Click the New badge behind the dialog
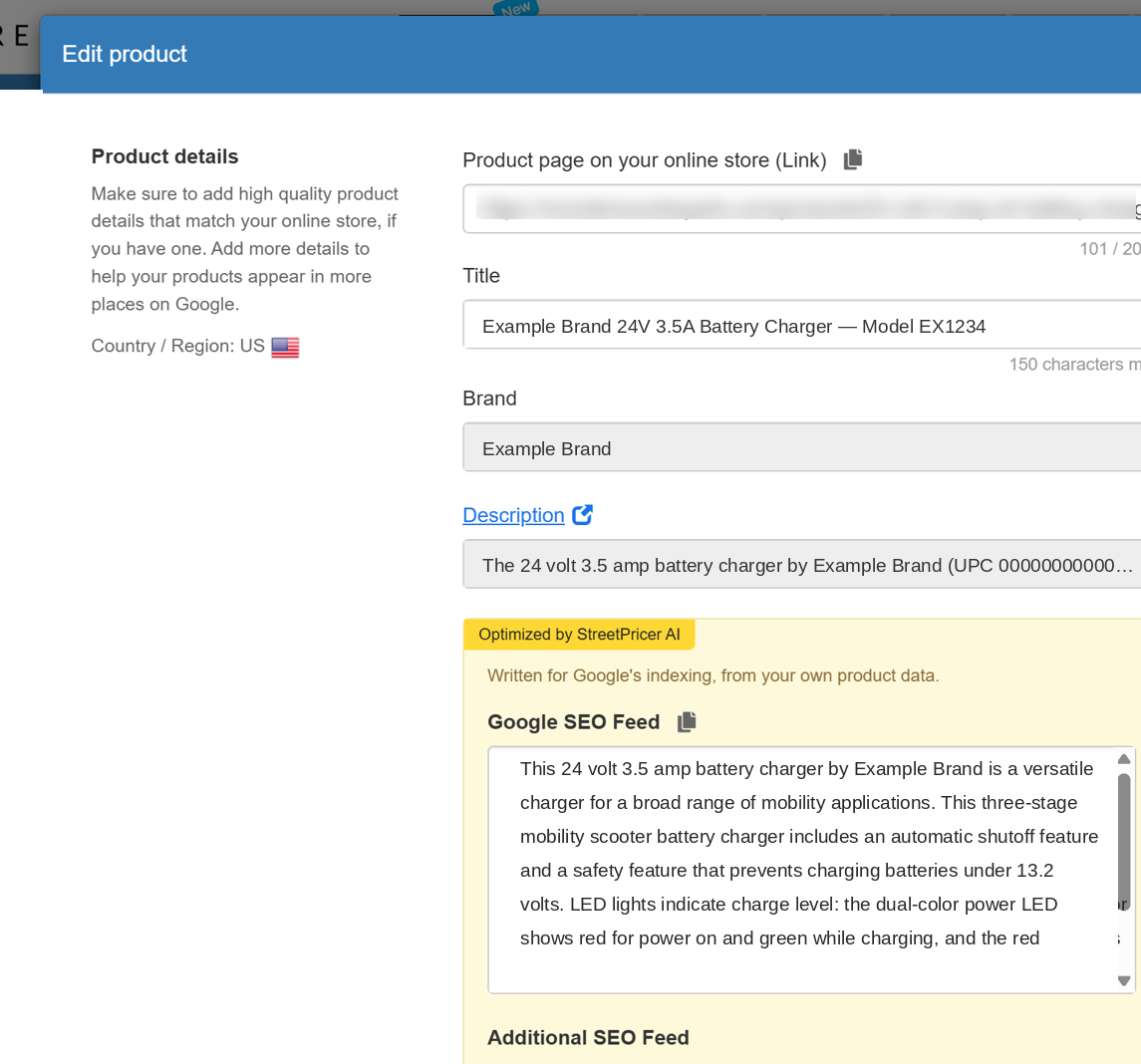Image resolution: width=1141 pixels, height=1064 pixels. (516, 8)
